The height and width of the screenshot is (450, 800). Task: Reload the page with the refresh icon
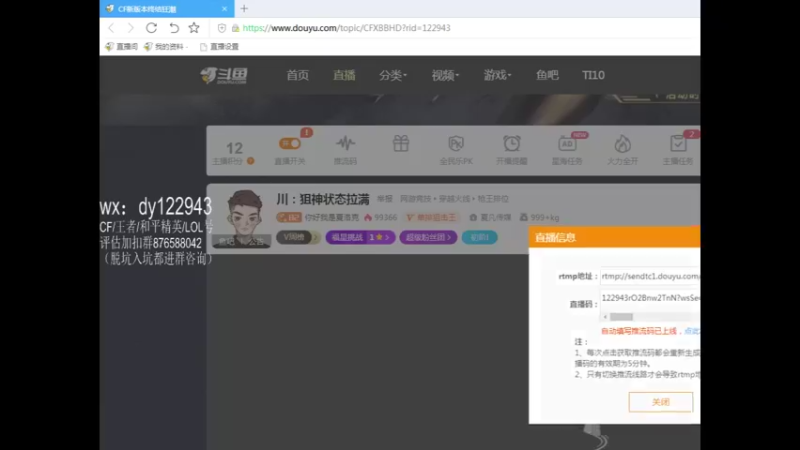coord(152,28)
